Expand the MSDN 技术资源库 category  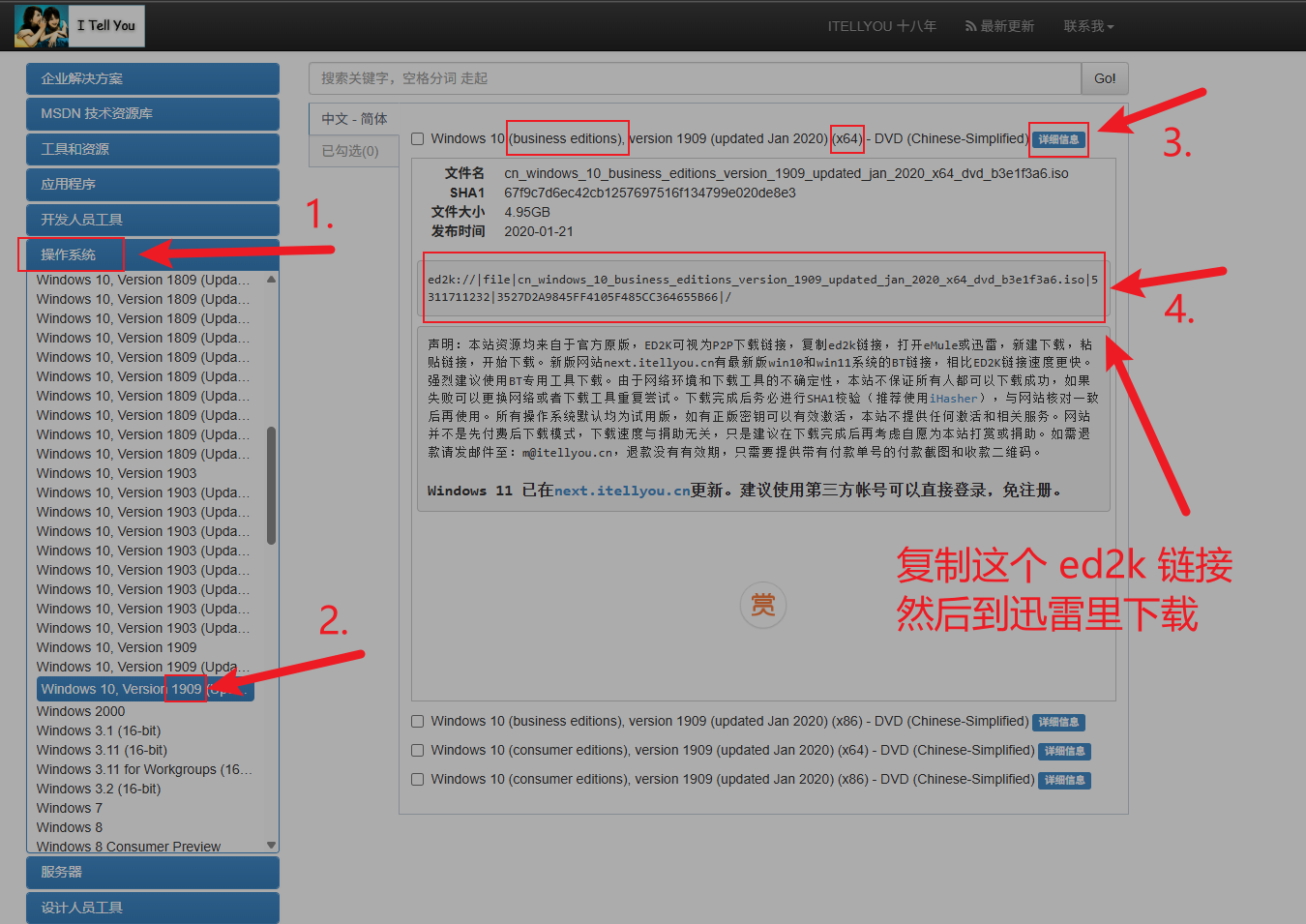pos(153,114)
